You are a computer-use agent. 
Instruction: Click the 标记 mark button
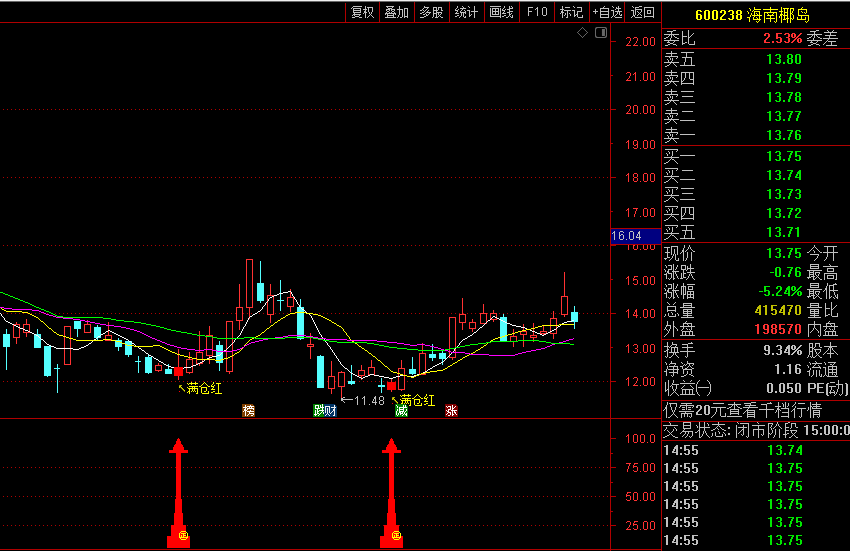pyautogui.click(x=571, y=12)
